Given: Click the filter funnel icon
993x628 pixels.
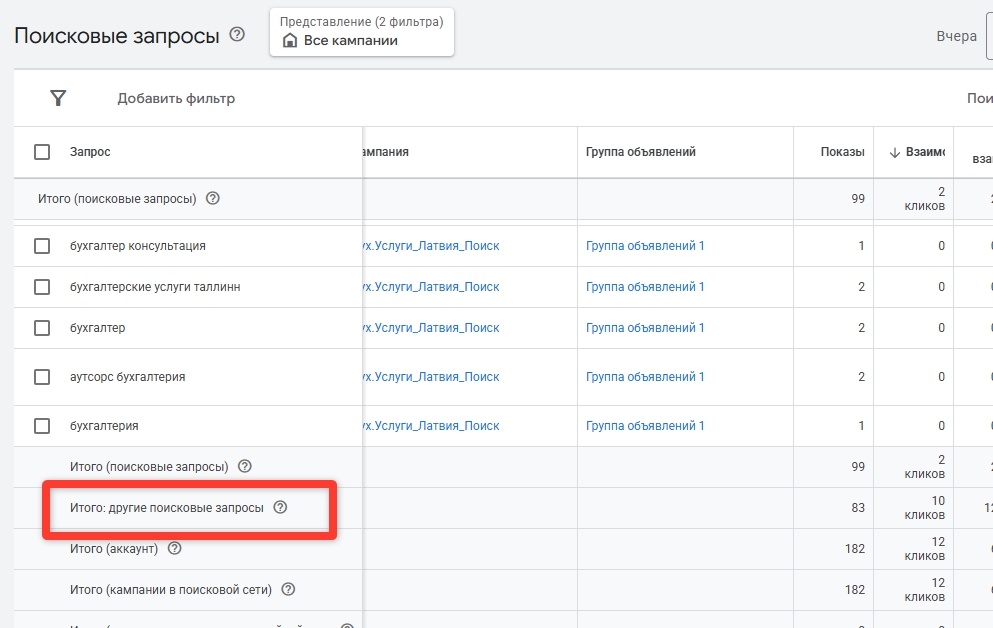Looking at the screenshot, I should pos(58,98).
